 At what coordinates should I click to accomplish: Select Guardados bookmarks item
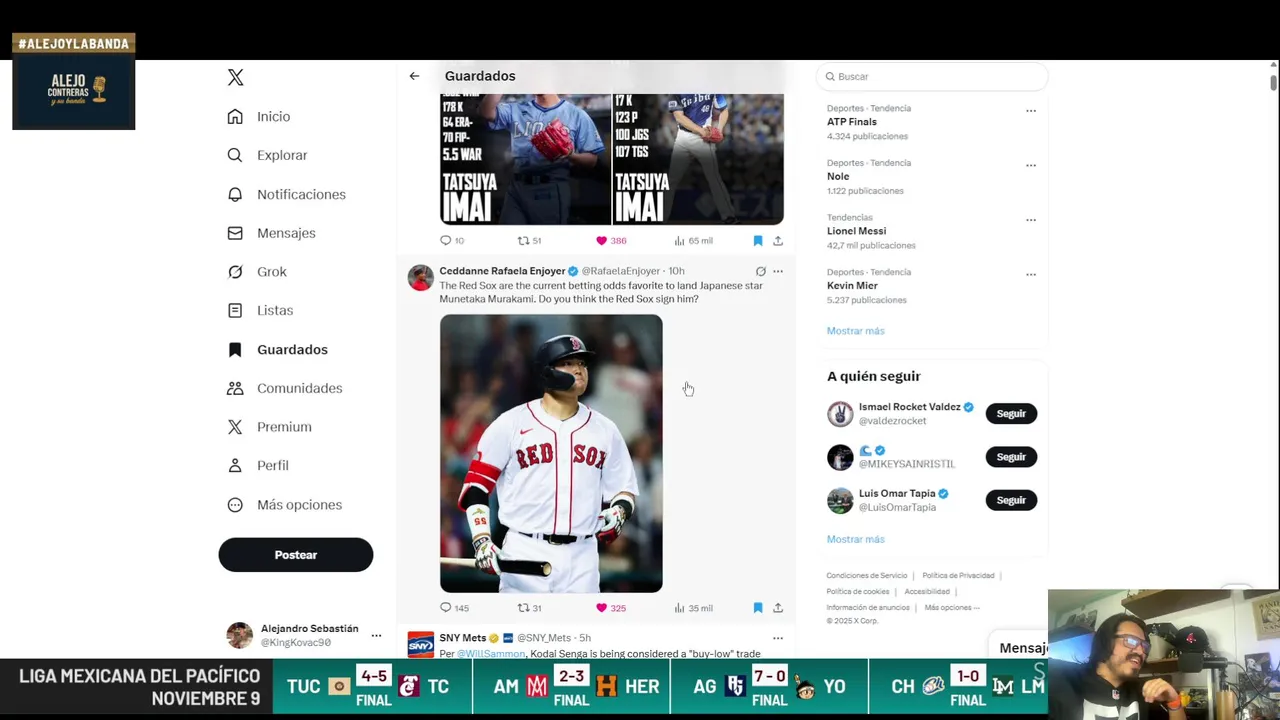tap(277, 349)
